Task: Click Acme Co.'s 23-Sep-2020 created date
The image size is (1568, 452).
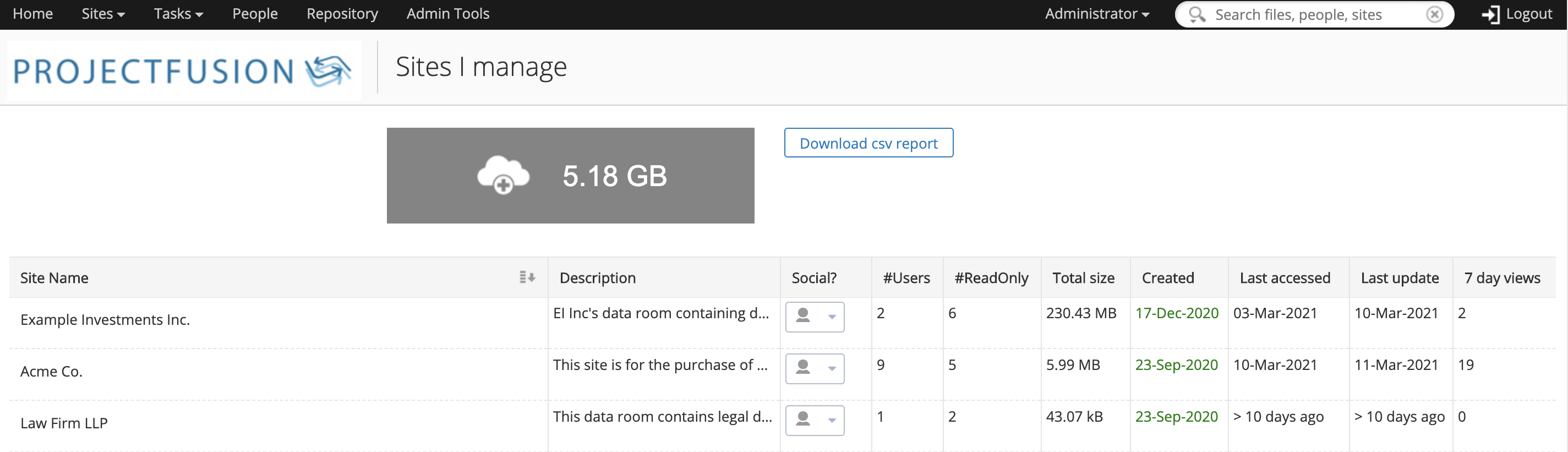Action: click(x=1177, y=365)
